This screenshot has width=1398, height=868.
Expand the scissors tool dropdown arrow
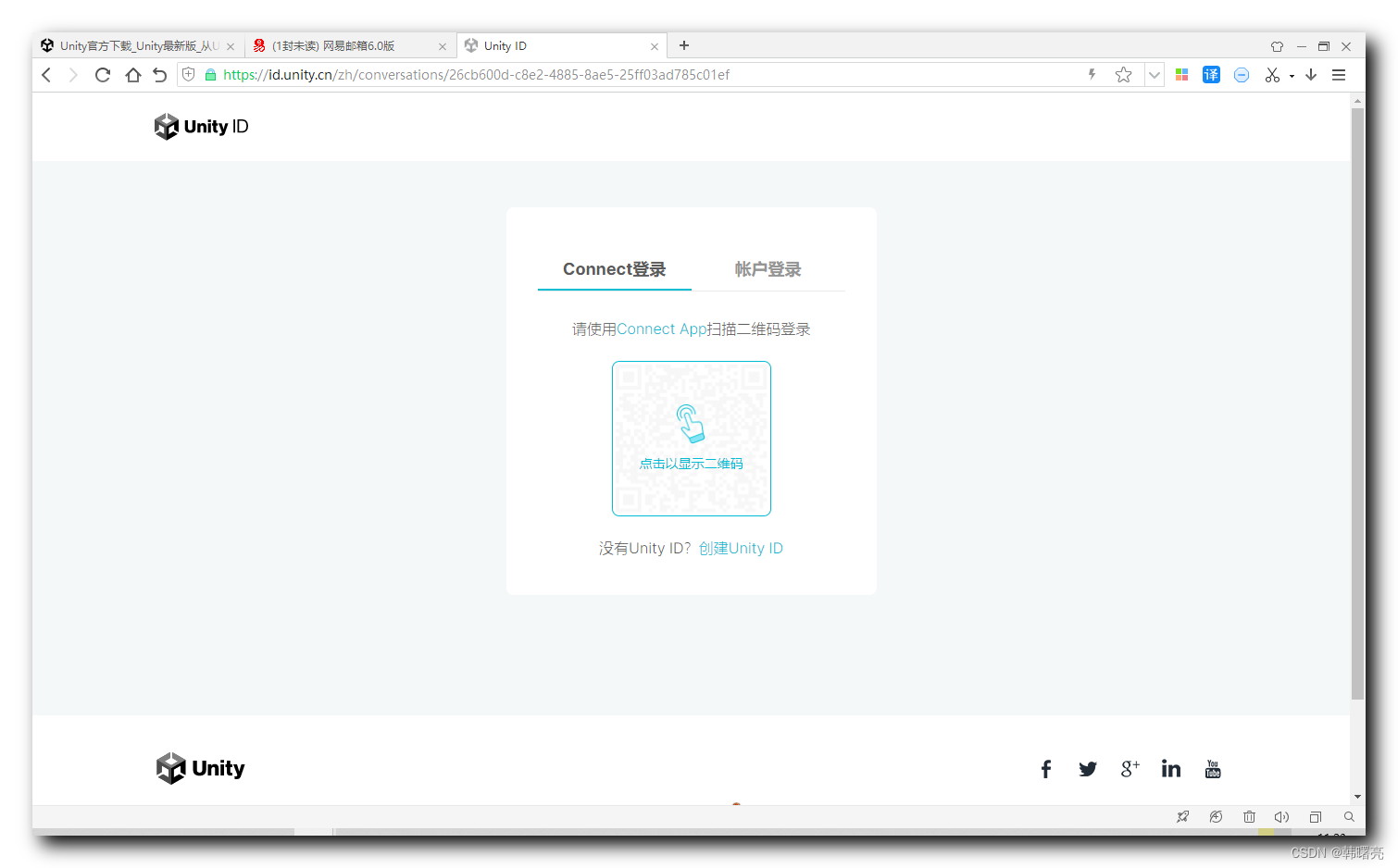click(x=1292, y=76)
